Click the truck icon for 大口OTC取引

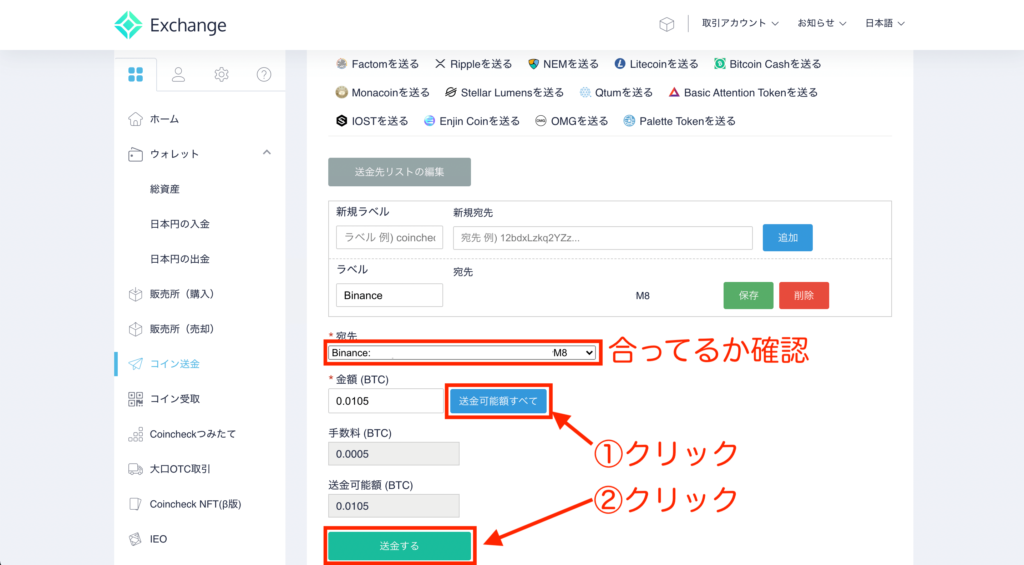(x=135, y=469)
